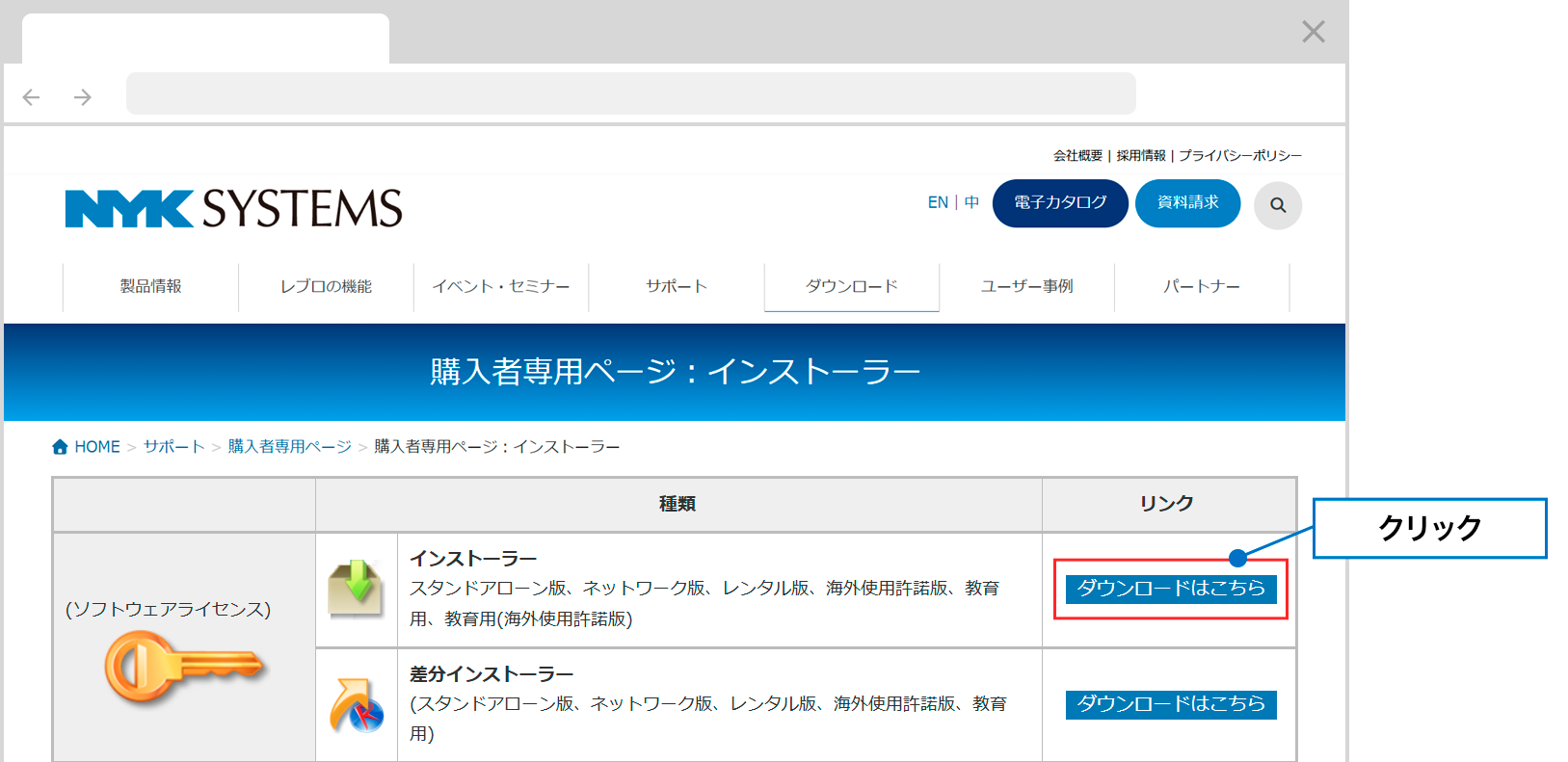The height and width of the screenshot is (762, 1568).
Task: Open the 製品情報 menu
Action: coord(150,287)
